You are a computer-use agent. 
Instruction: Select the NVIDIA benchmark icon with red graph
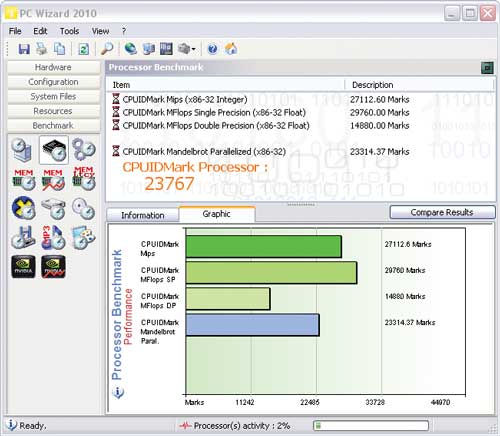53,267
